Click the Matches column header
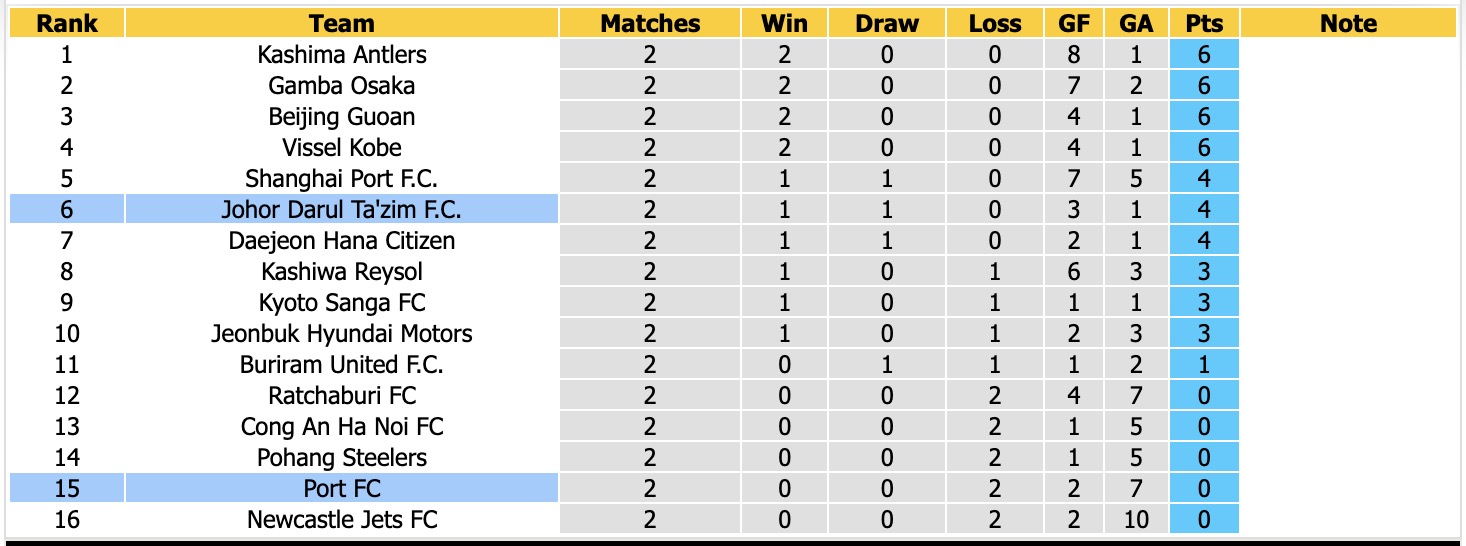 click(x=650, y=23)
